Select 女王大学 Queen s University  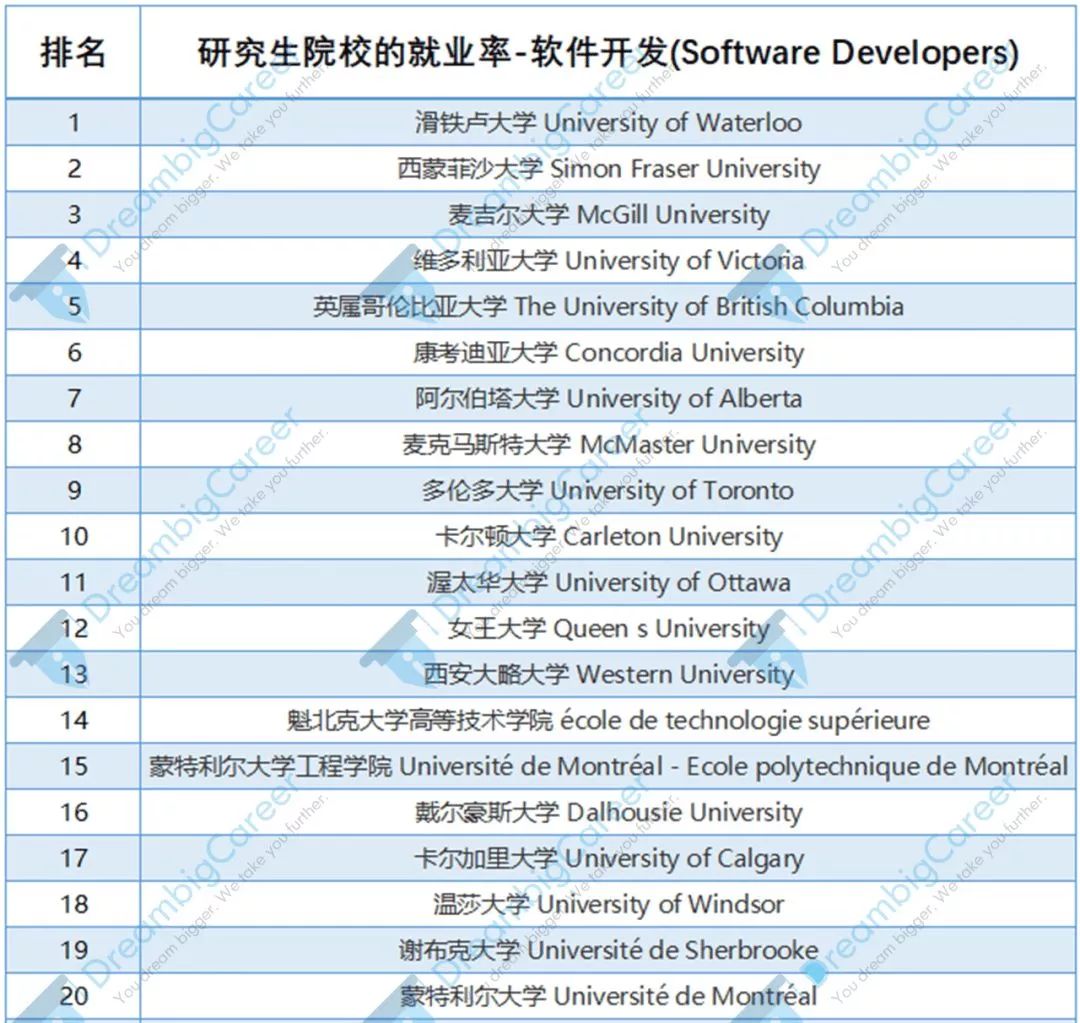point(608,628)
